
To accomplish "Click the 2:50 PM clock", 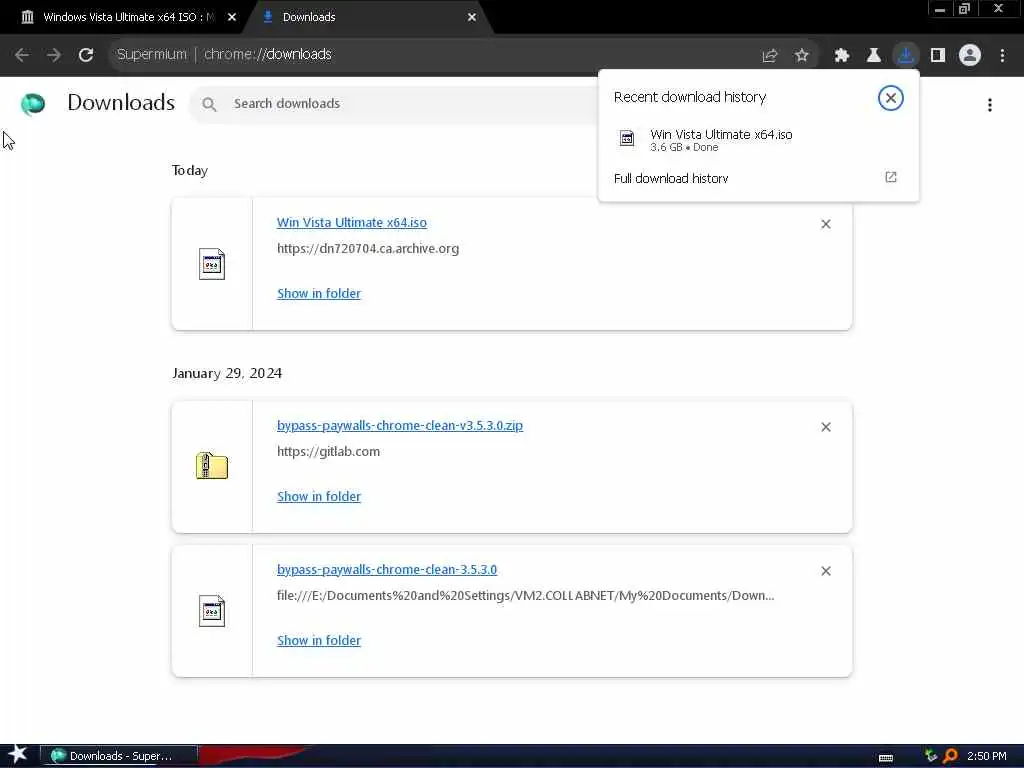I will click(x=987, y=756).
